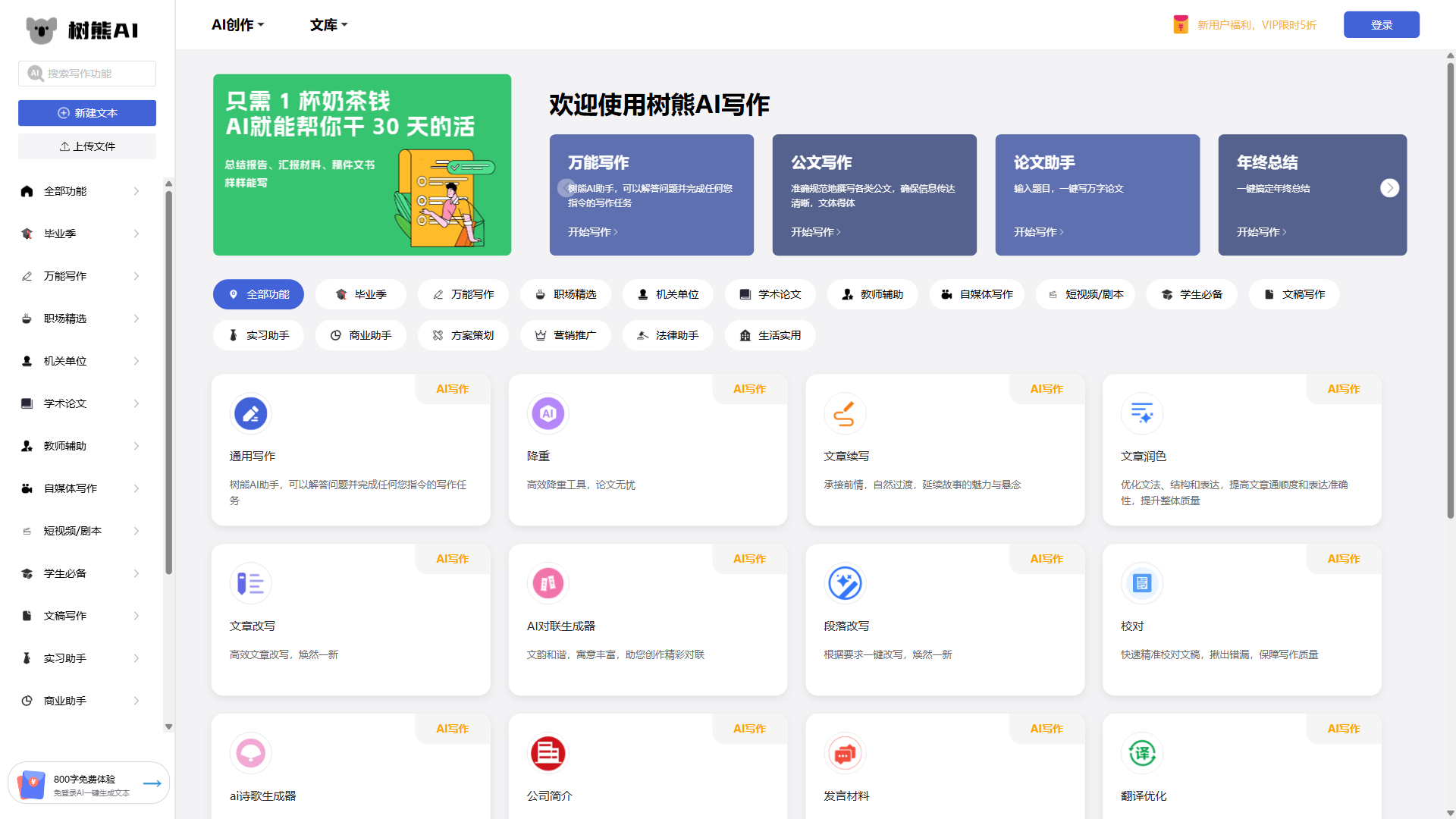The image size is (1456, 819).
Task: Expand the AI创作 dropdown menu
Action: coord(237,25)
